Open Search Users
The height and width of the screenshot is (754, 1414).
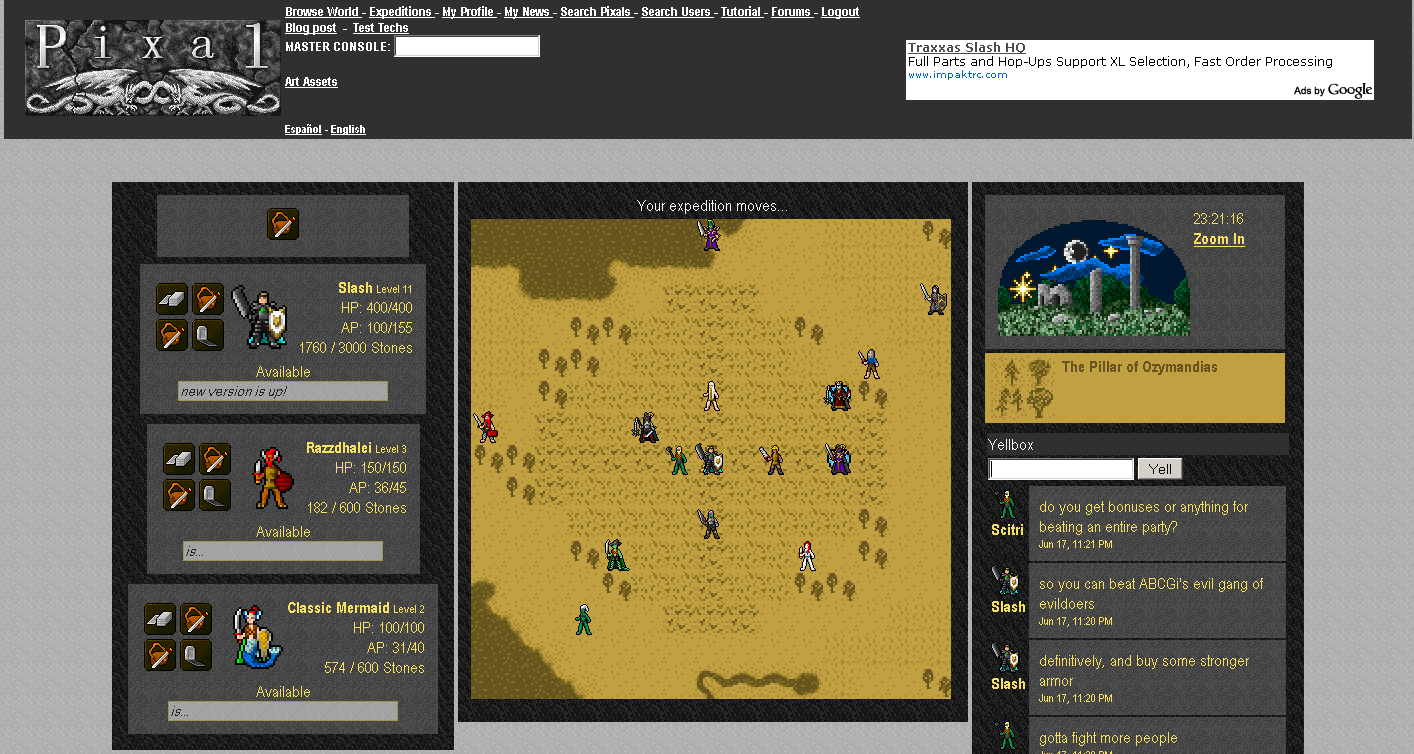[676, 12]
